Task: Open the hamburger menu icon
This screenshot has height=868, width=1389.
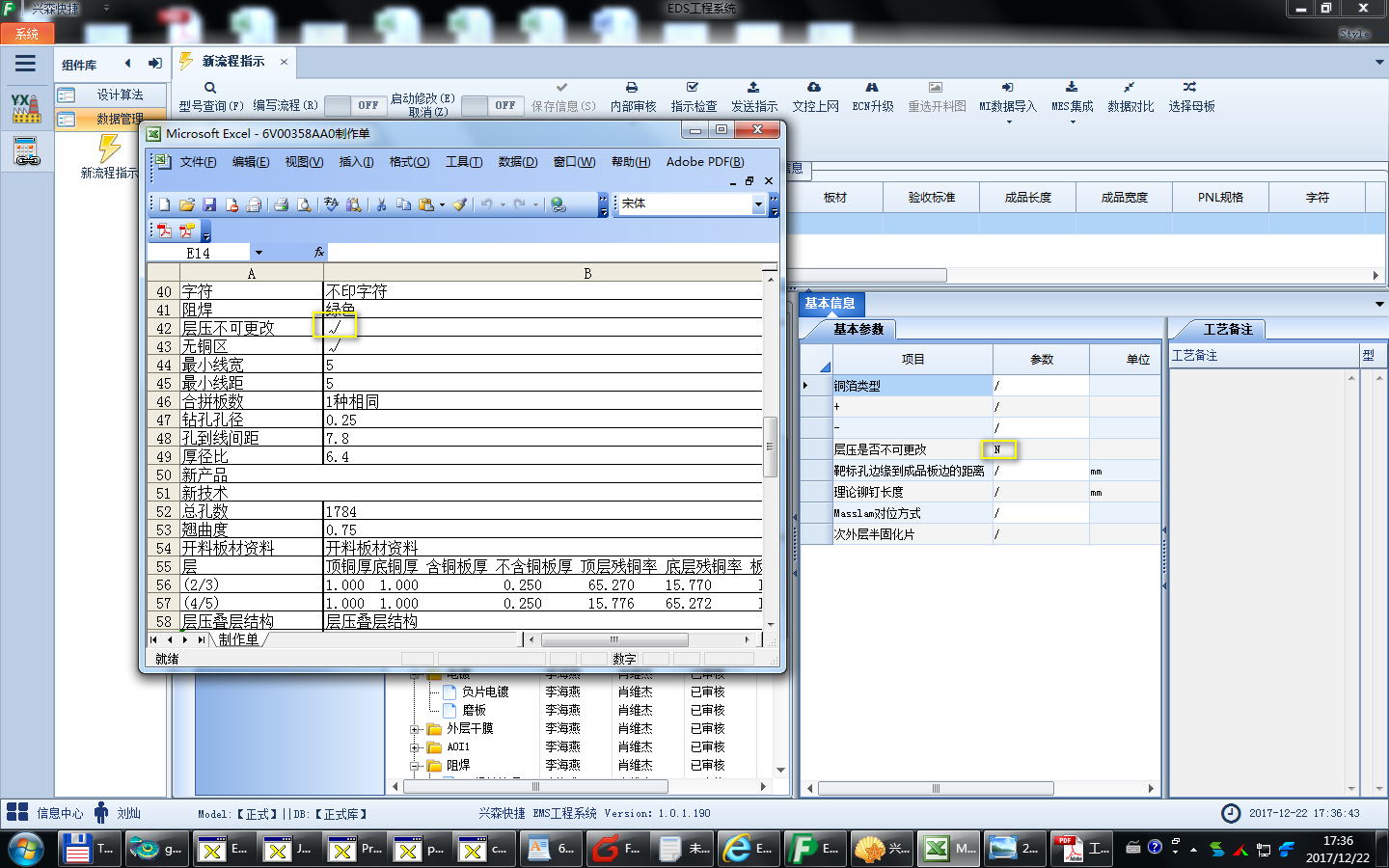Action: 25,64
